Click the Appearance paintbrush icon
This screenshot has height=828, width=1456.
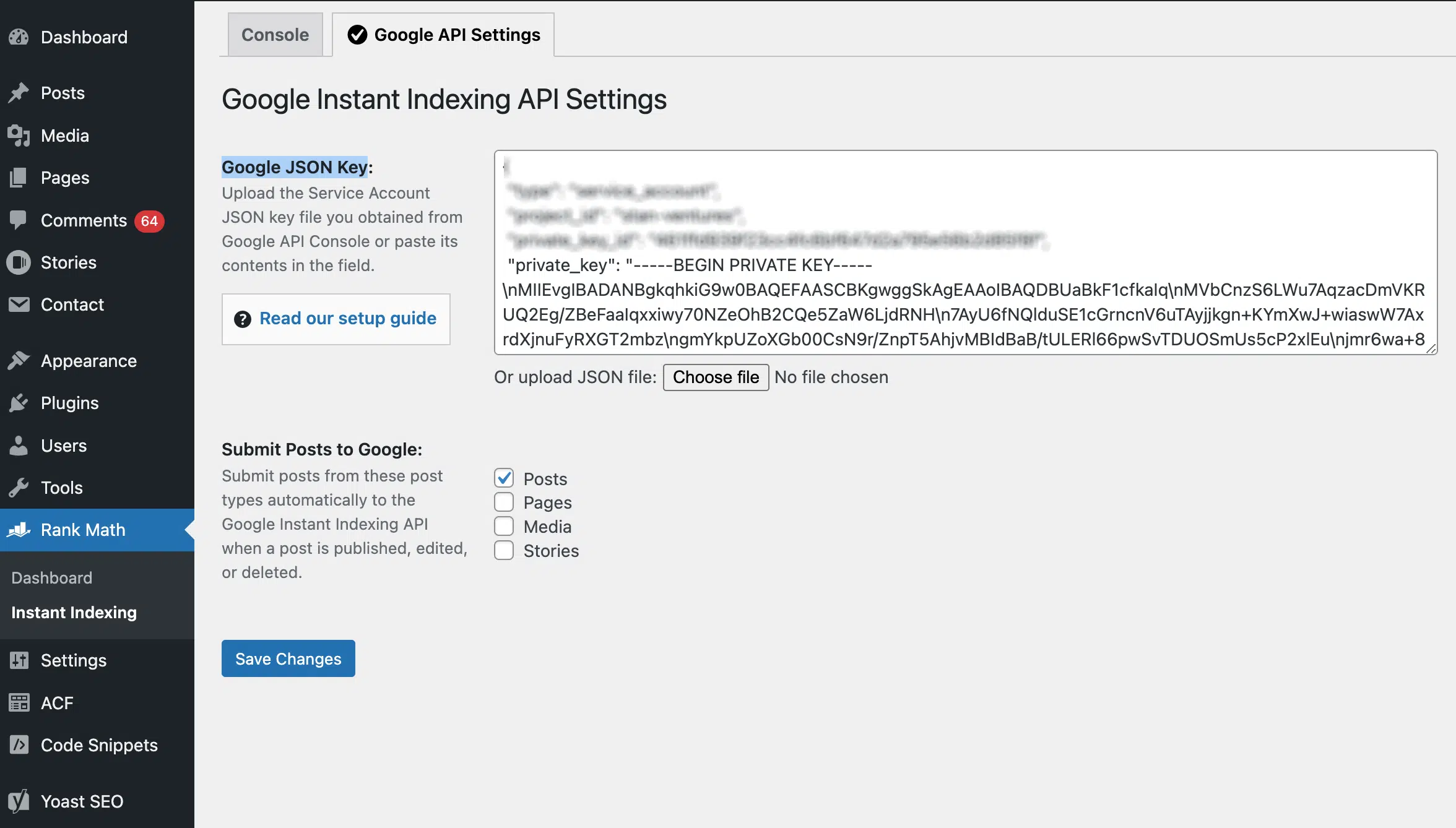click(19, 361)
